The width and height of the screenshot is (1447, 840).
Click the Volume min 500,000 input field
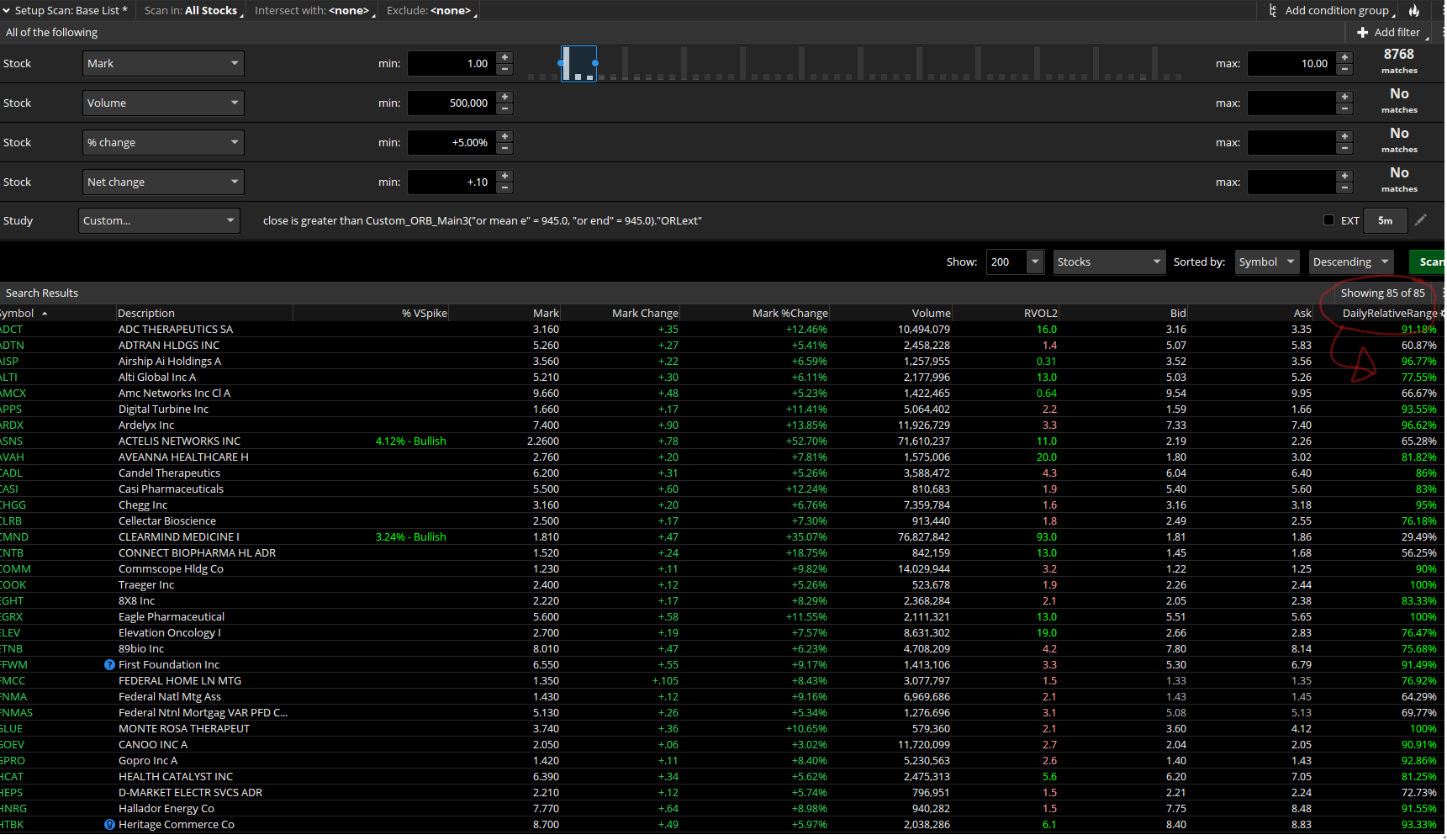(452, 103)
